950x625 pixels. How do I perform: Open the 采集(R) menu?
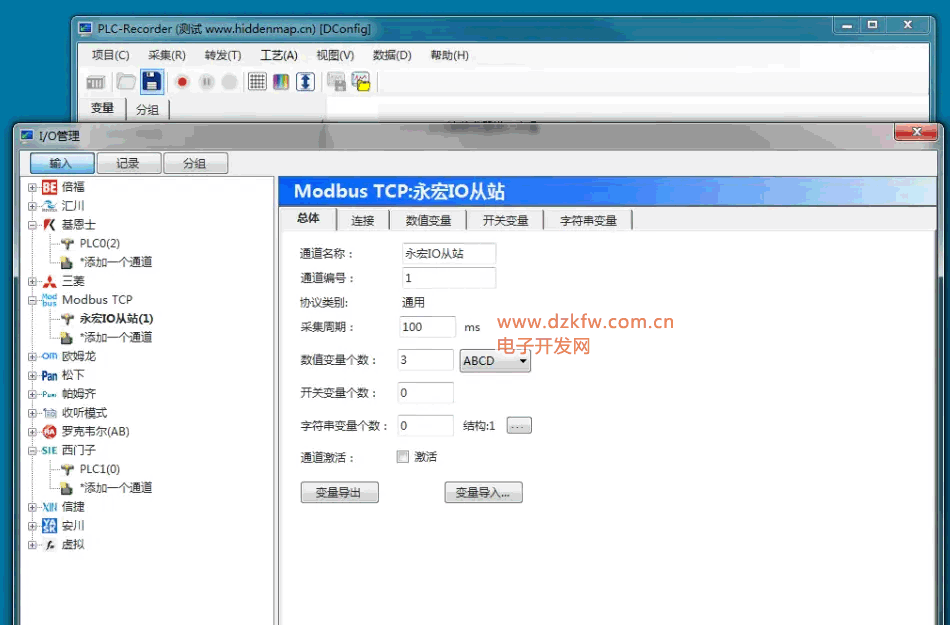166,55
